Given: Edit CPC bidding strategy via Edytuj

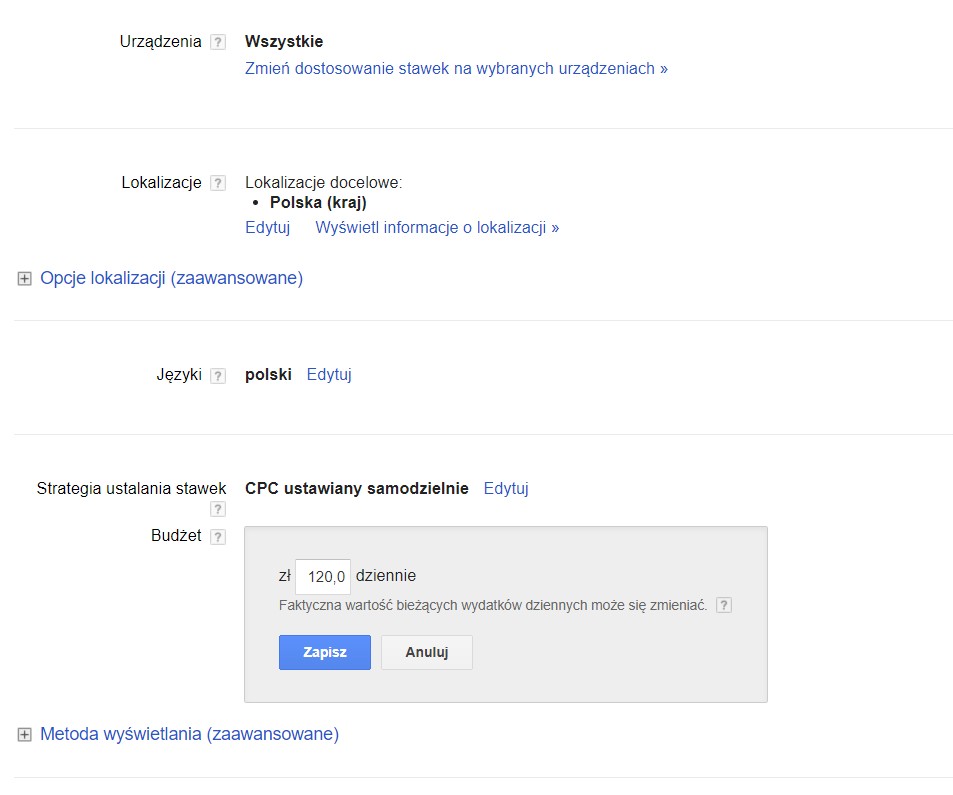Looking at the screenshot, I should point(506,489).
